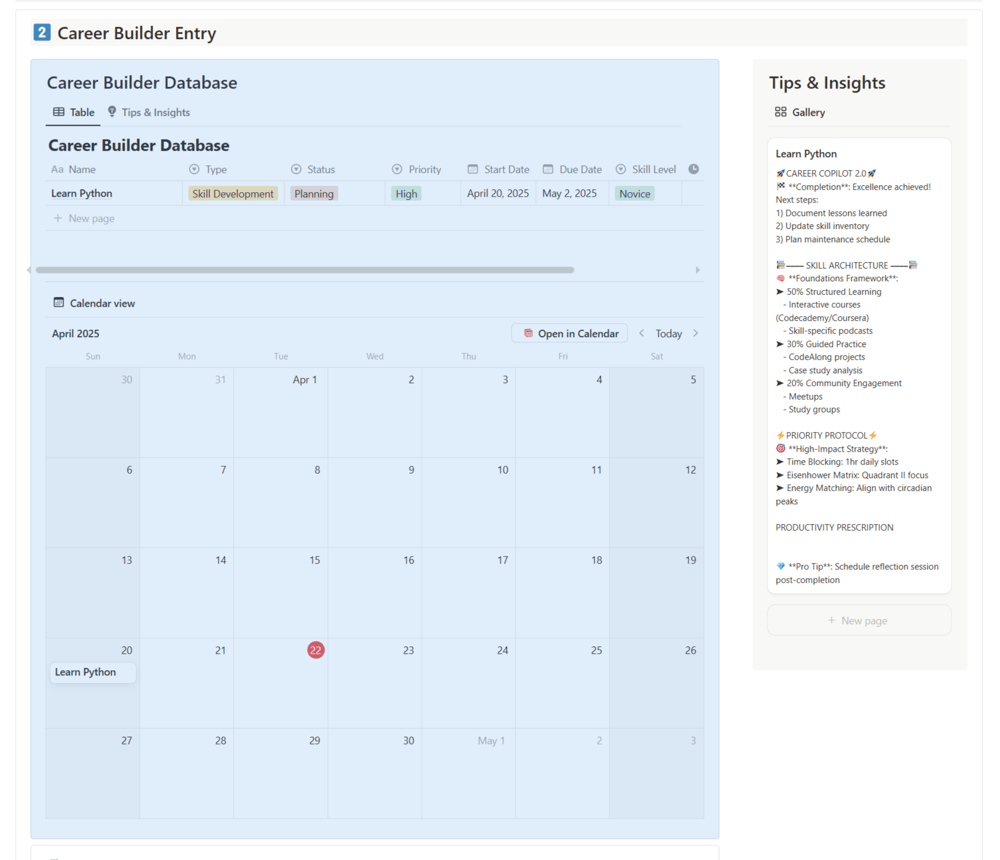Click Career Builder Database top title
Image resolution: width=1000 pixels, height=860 pixels.
[142, 82]
